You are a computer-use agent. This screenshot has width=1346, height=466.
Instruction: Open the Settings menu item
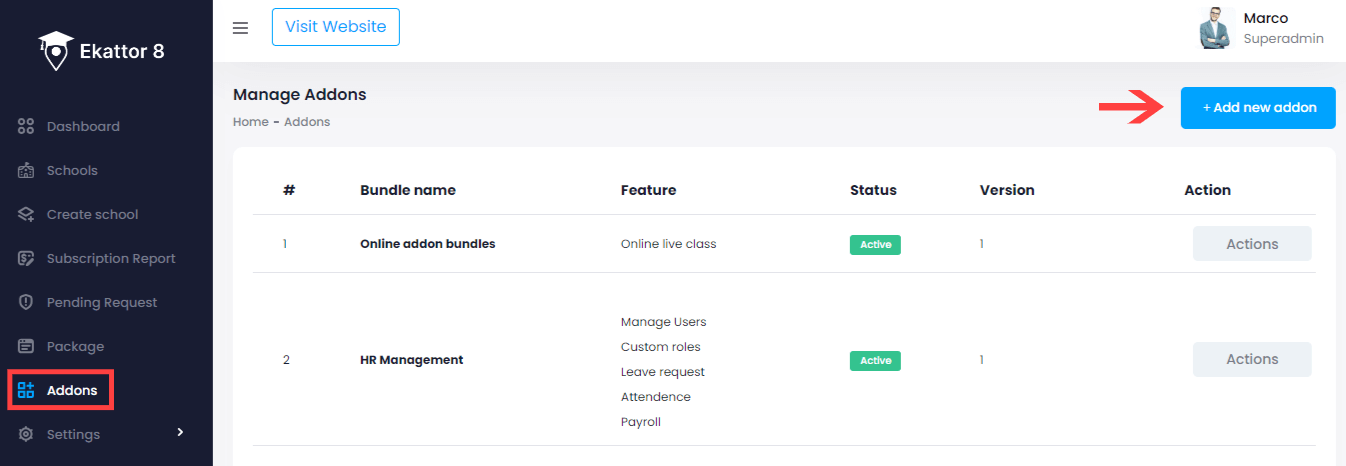coord(73,435)
